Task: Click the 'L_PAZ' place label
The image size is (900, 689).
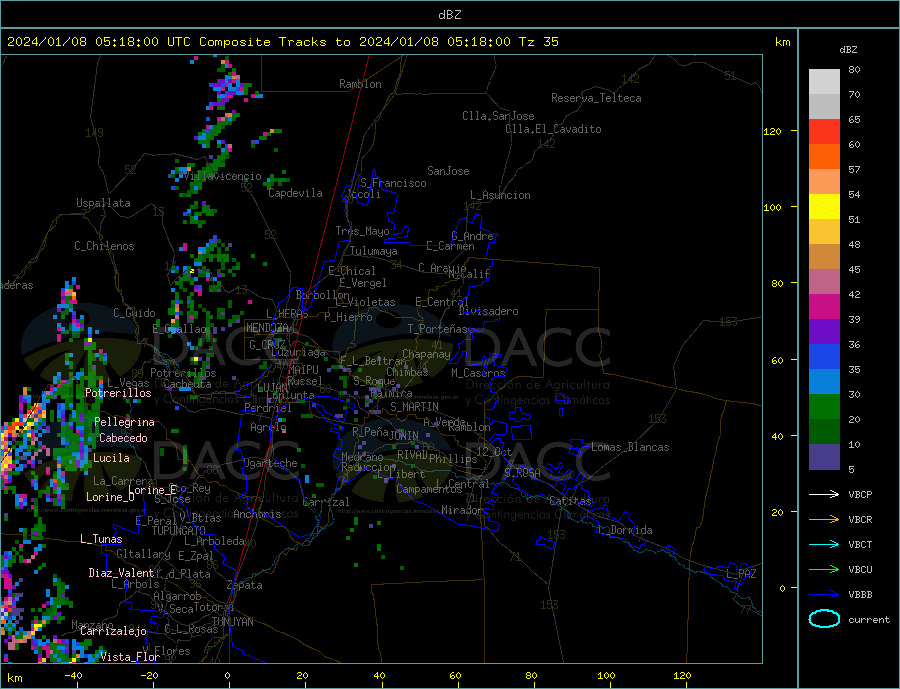Action: (x=741, y=574)
